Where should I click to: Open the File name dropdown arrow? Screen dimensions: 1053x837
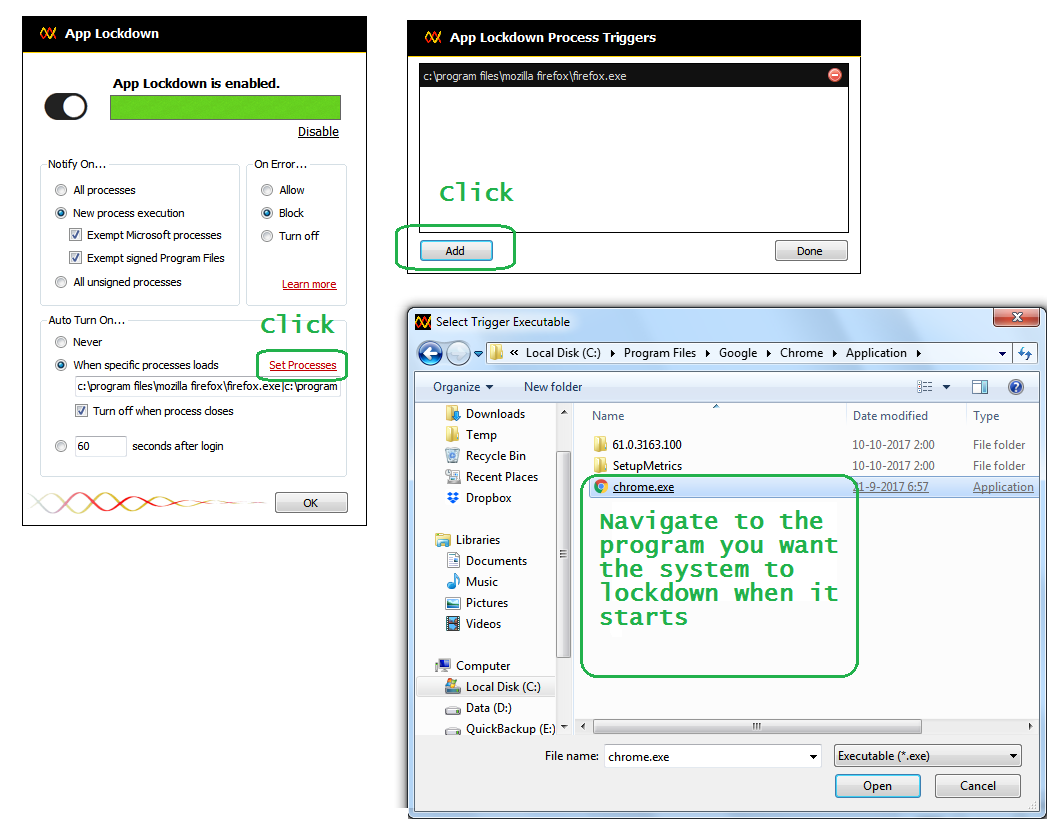click(x=813, y=756)
